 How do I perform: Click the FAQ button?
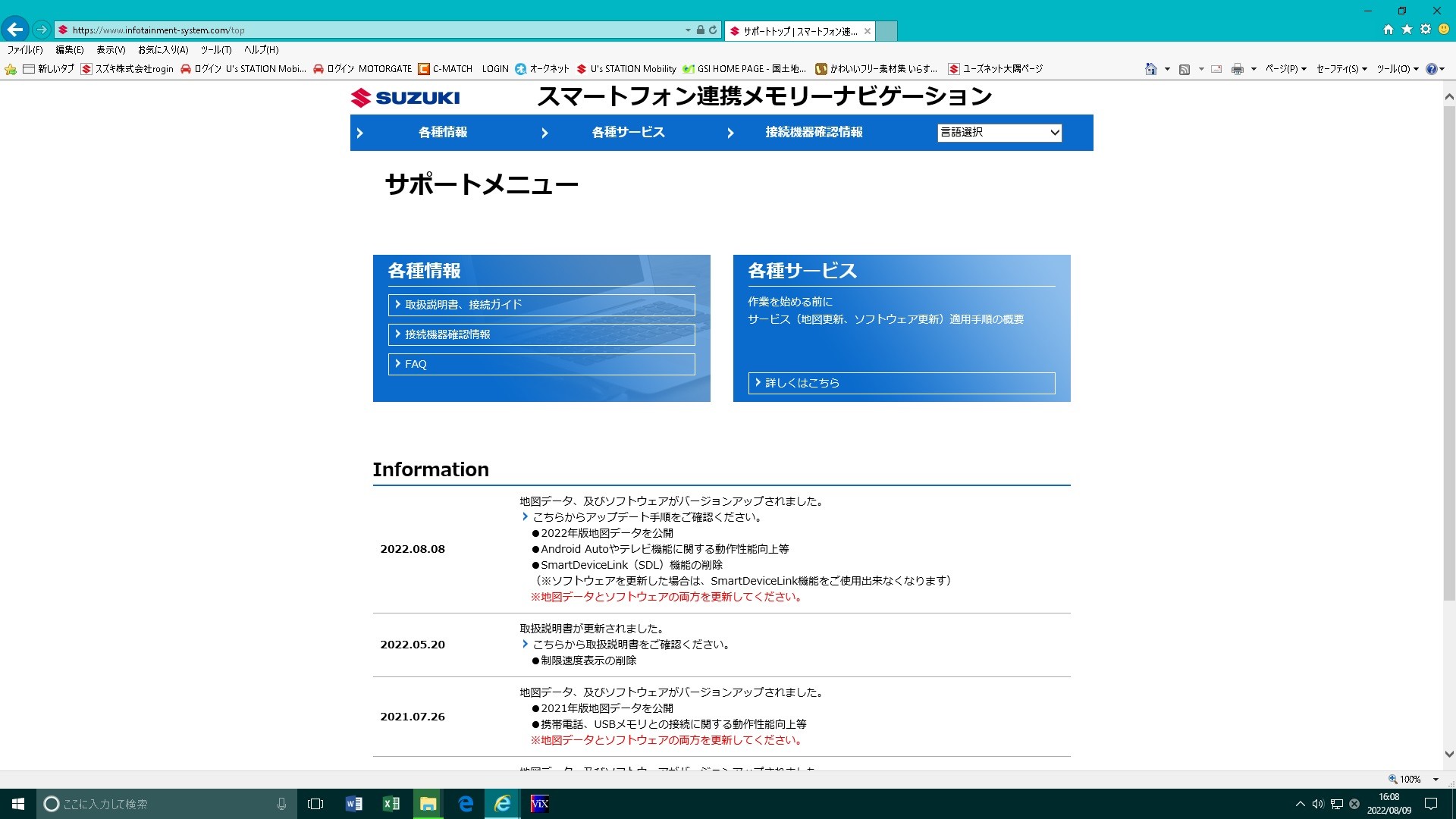point(541,364)
